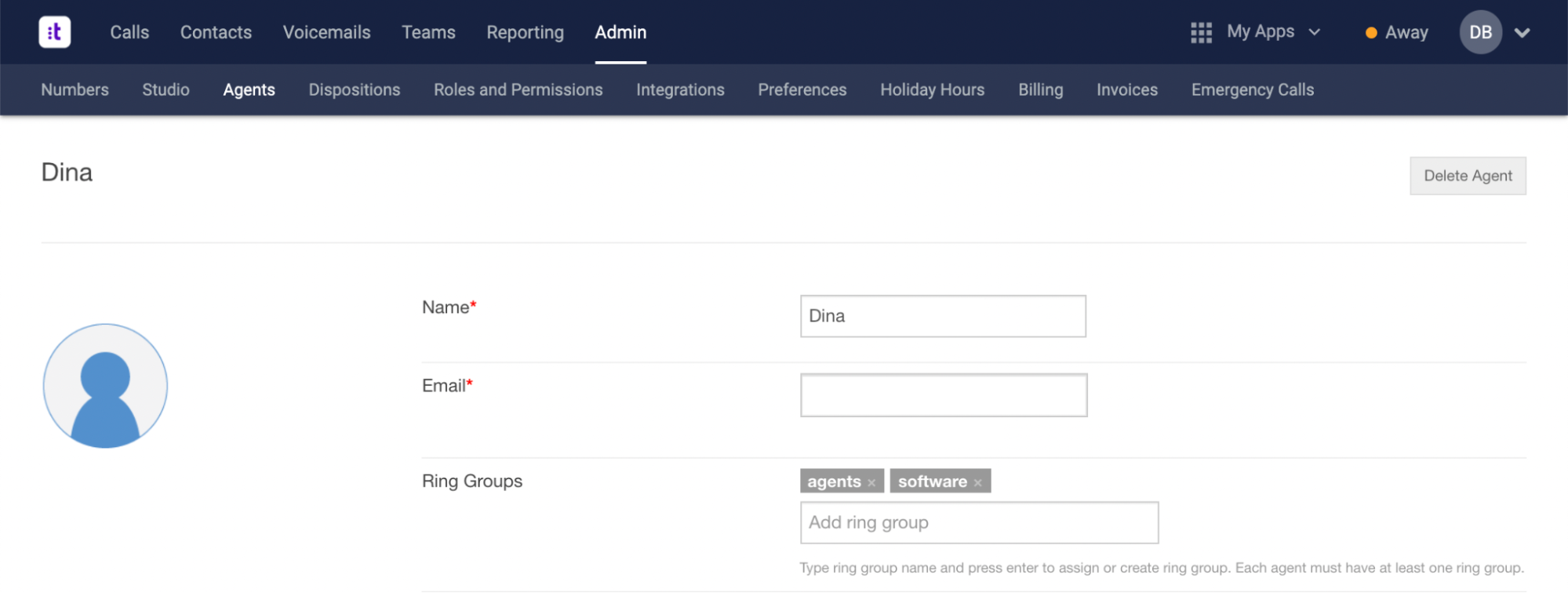Click the Delete Agent button

[x=1468, y=176]
